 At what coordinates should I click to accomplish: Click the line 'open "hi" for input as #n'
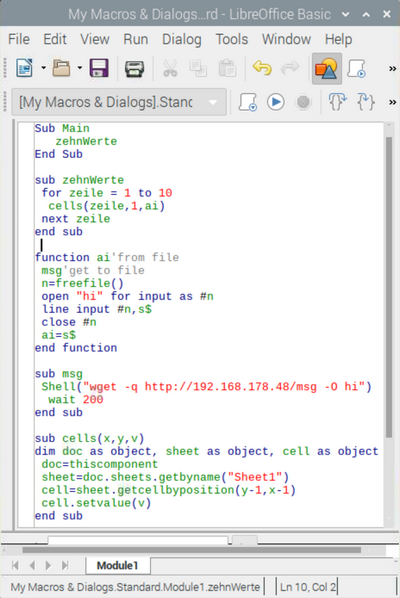coord(127,296)
